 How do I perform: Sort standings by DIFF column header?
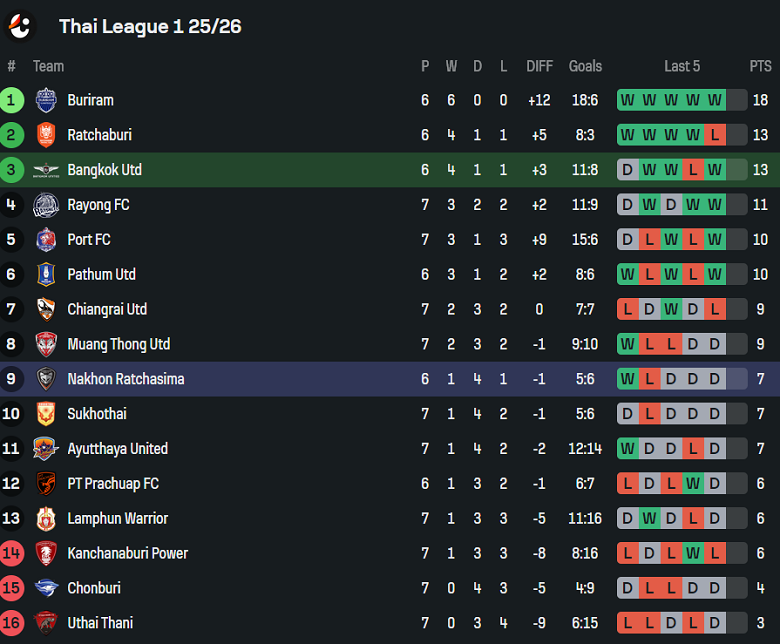539,66
